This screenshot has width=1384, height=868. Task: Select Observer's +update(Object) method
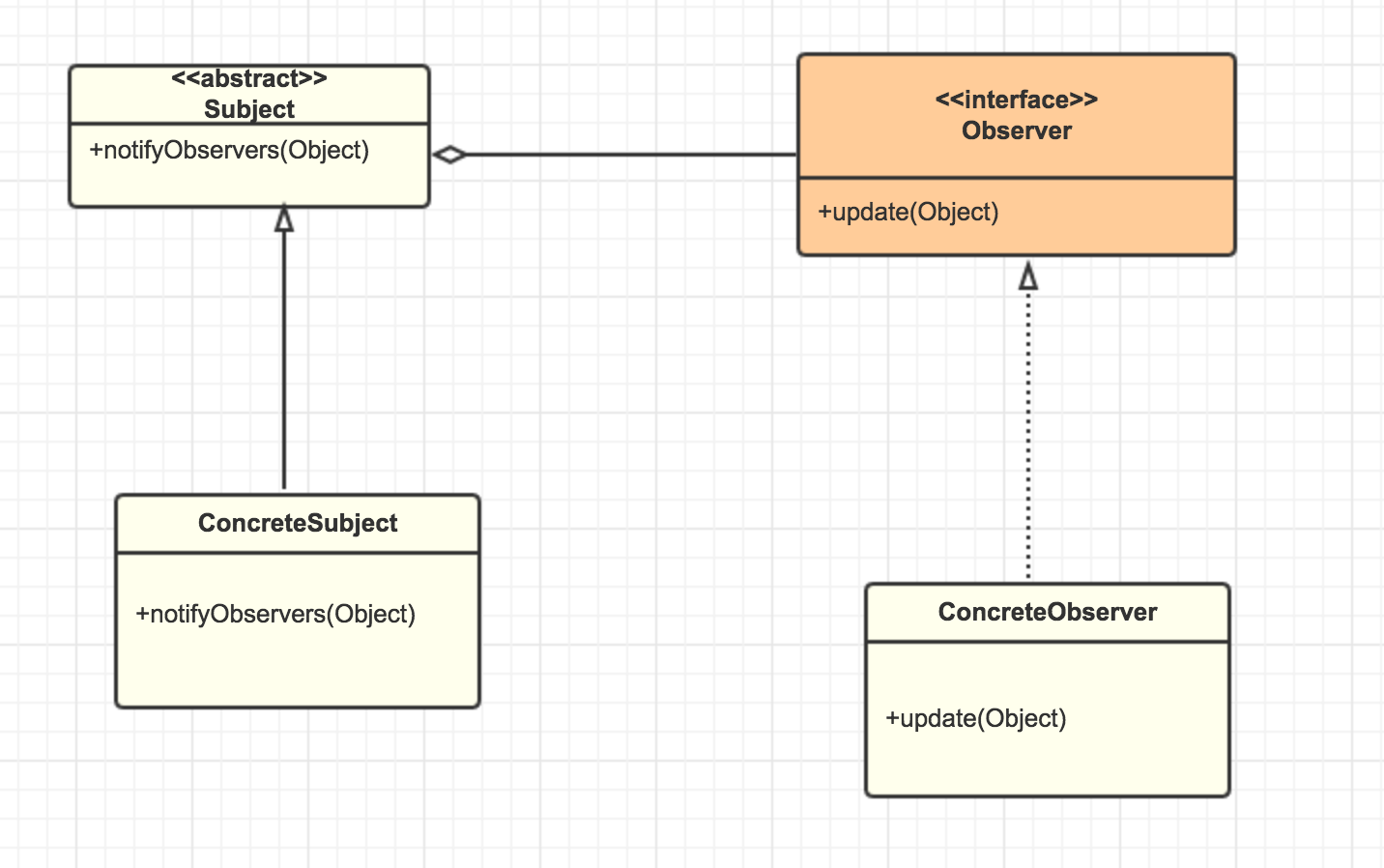[908, 213]
